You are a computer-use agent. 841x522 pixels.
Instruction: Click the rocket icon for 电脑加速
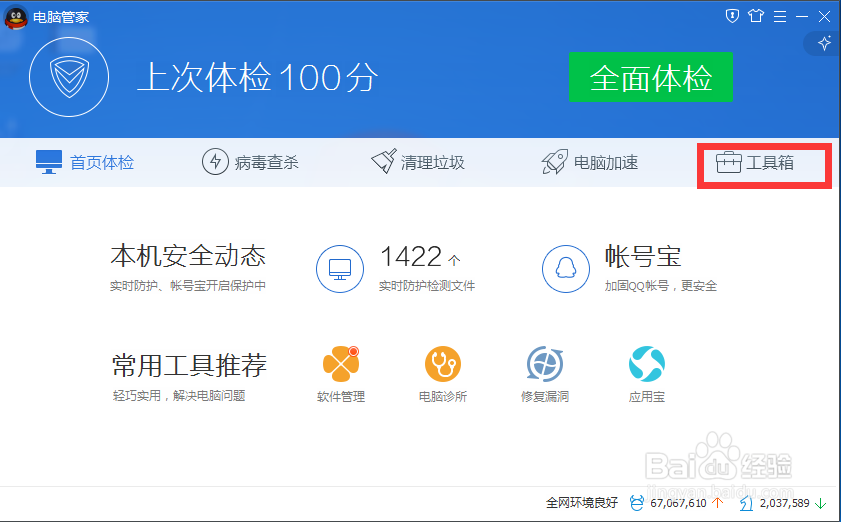[555, 161]
